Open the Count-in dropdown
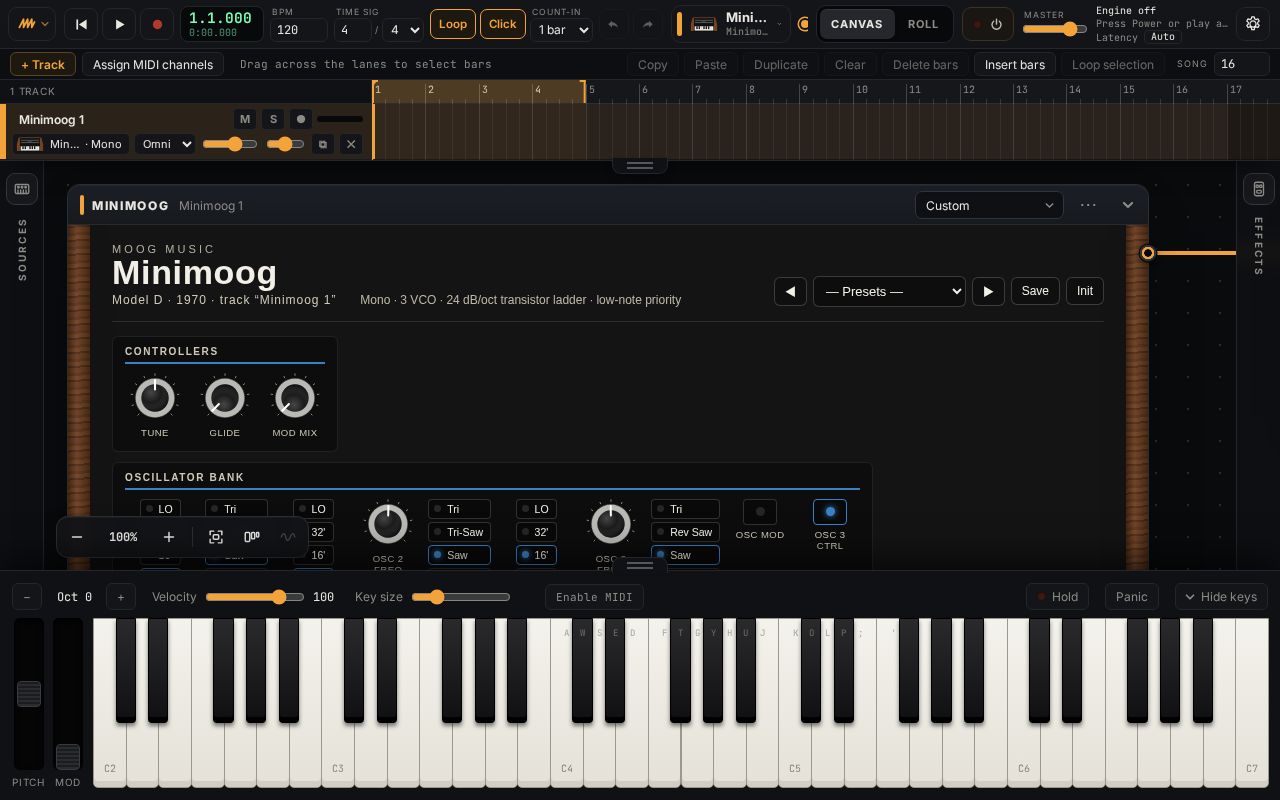1280x800 pixels. (562, 30)
